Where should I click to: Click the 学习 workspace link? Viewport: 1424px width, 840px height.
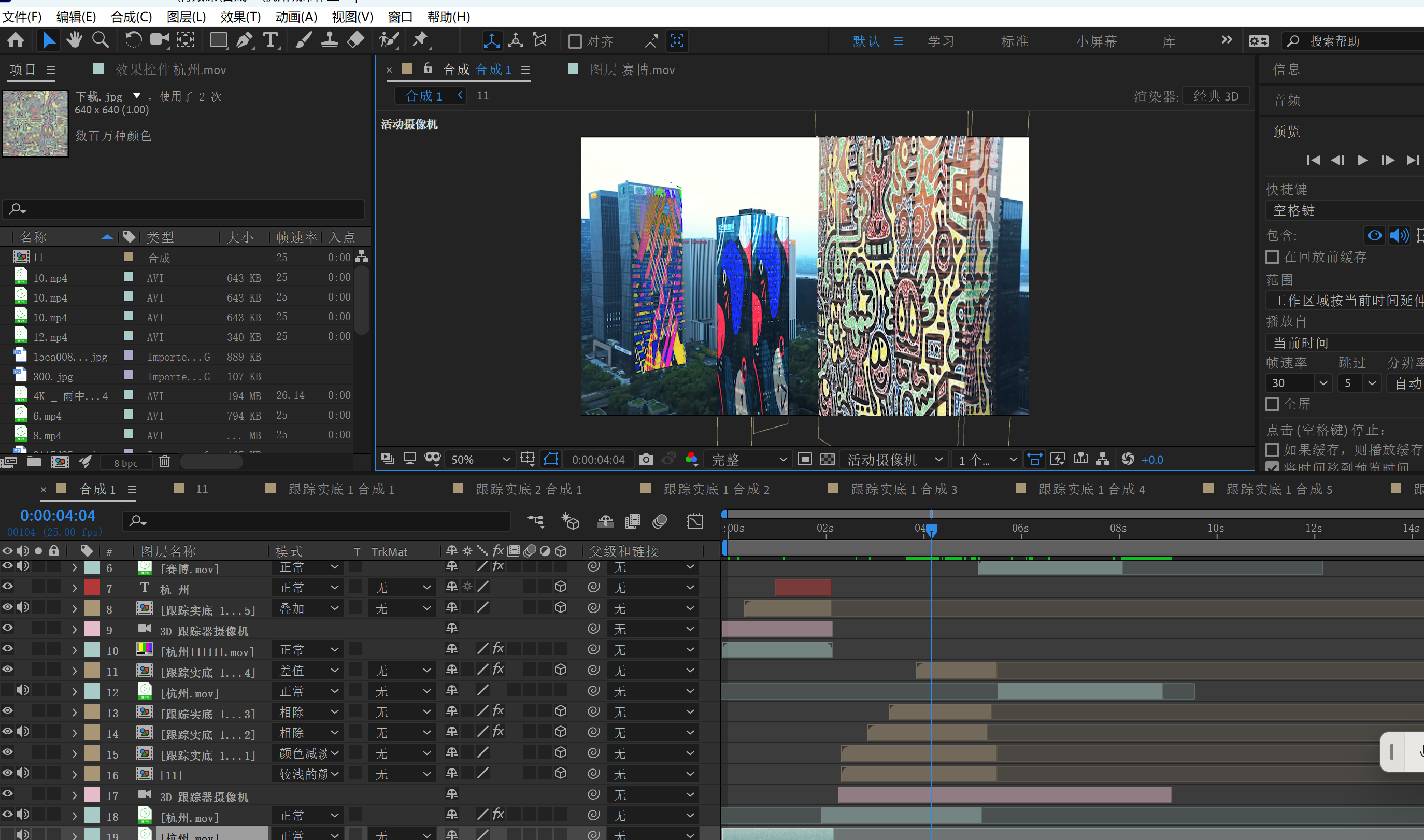coord(941,41)
